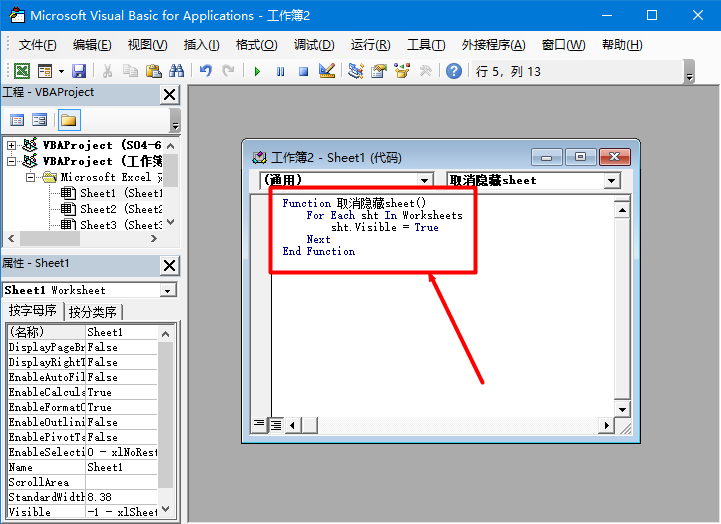This screenshot has height=524, width=721.
Task: Click the properties list scrollbar down arrow
Action: tap(166, 509)
